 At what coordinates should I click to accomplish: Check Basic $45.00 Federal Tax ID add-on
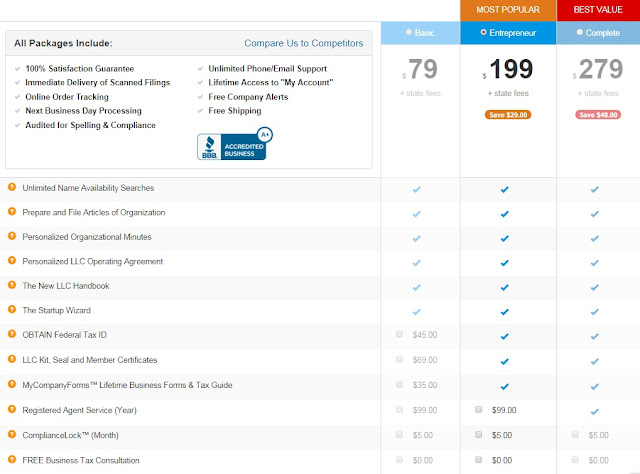pyautogui.click(x=400, y=335)
